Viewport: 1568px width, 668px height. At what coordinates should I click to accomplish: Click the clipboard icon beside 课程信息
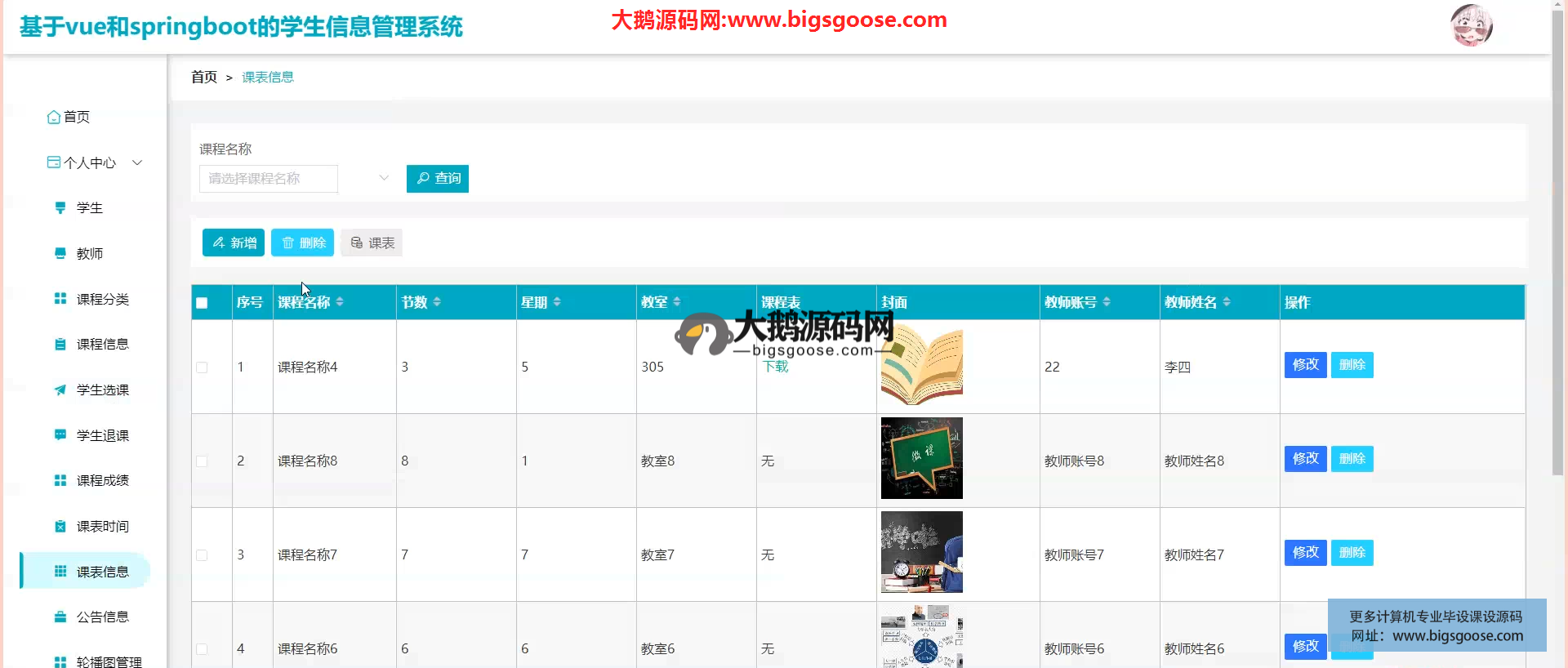(60, 345)
